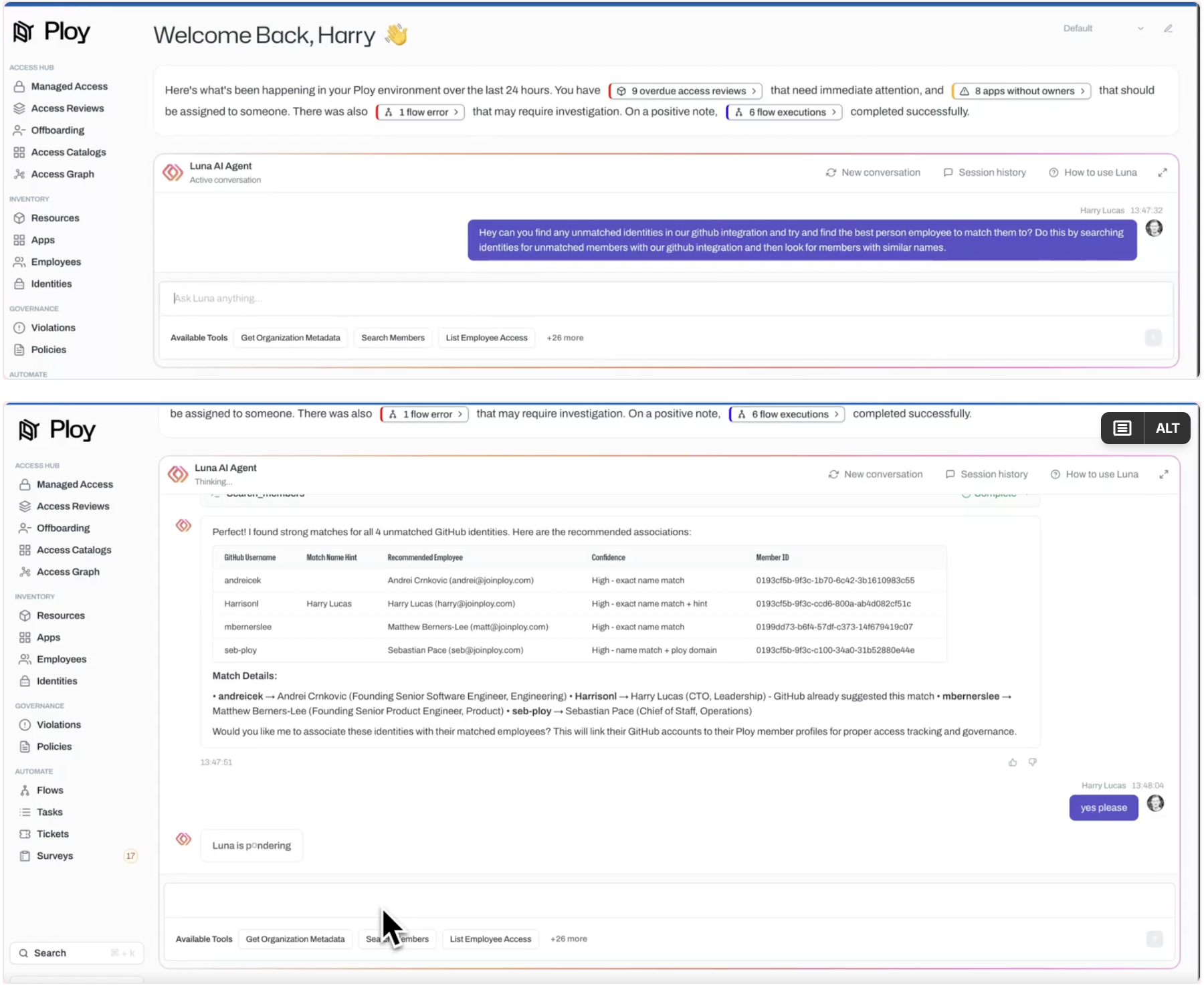Open the sidebar Search box
The image size is (1204, 986).
point(77,953)
